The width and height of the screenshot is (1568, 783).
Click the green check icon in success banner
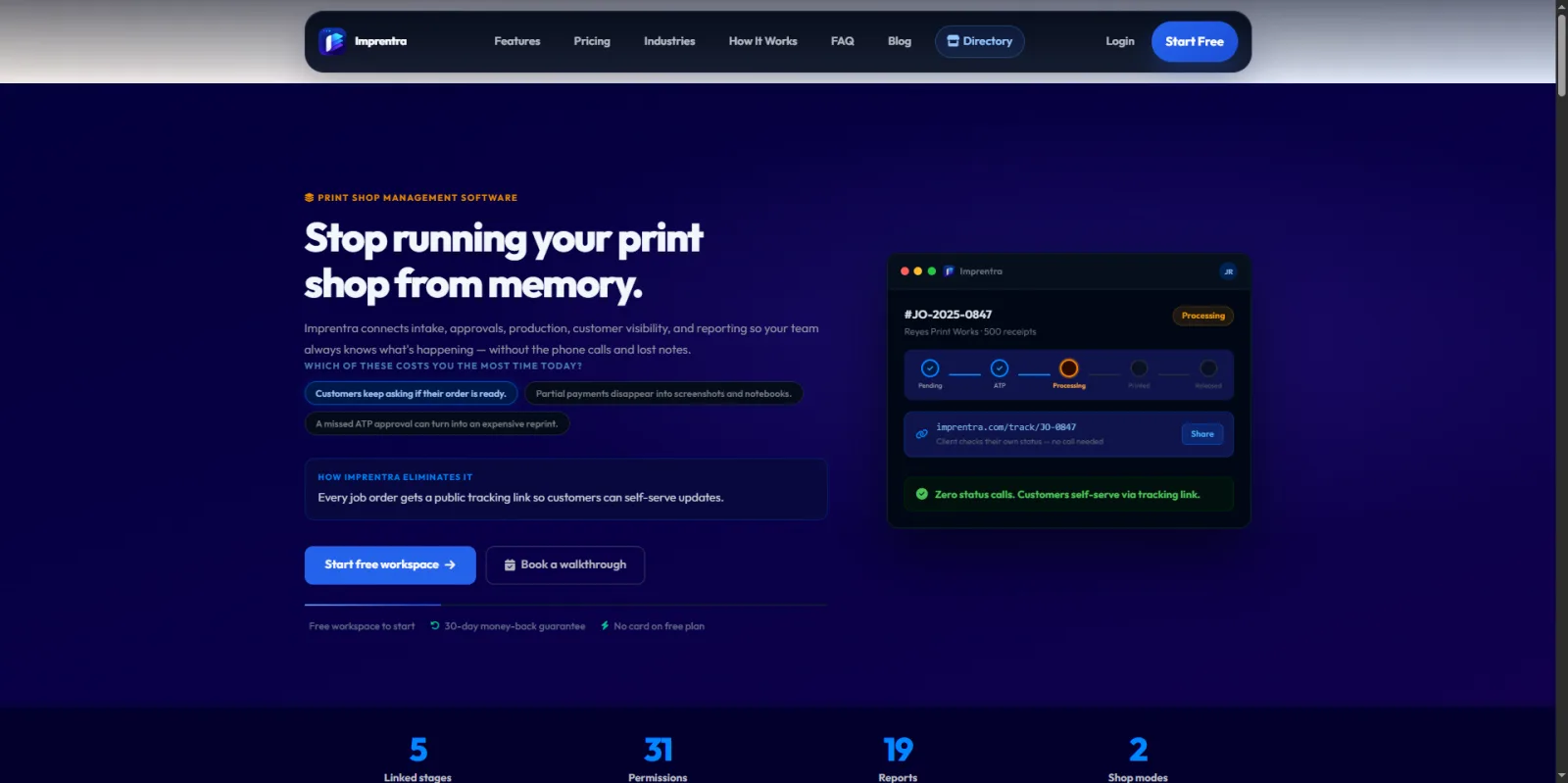pyautogui.click(x=922, y=495)
